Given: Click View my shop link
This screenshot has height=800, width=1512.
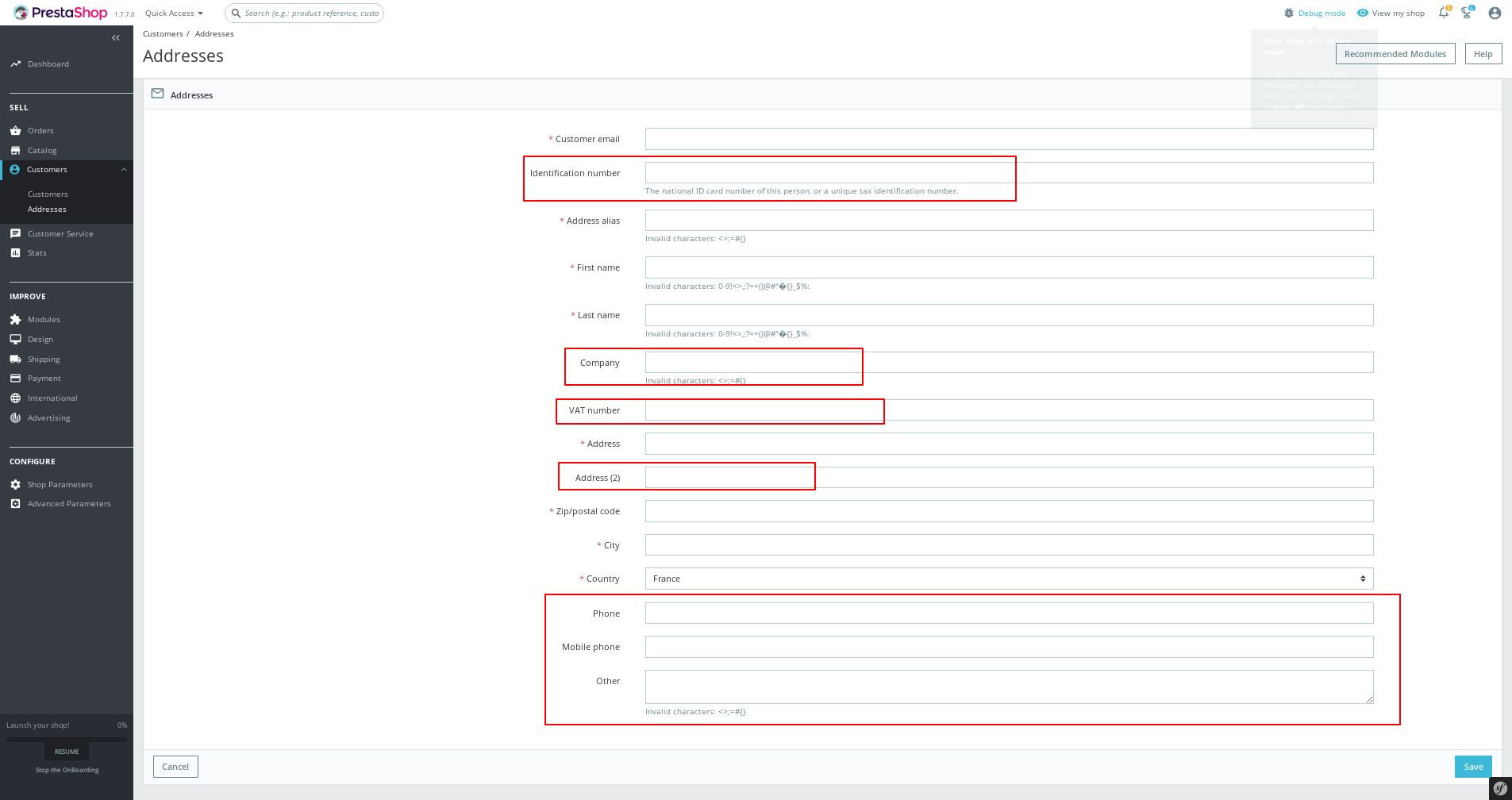Looking at the screenshot, I should click(1398, 13).
